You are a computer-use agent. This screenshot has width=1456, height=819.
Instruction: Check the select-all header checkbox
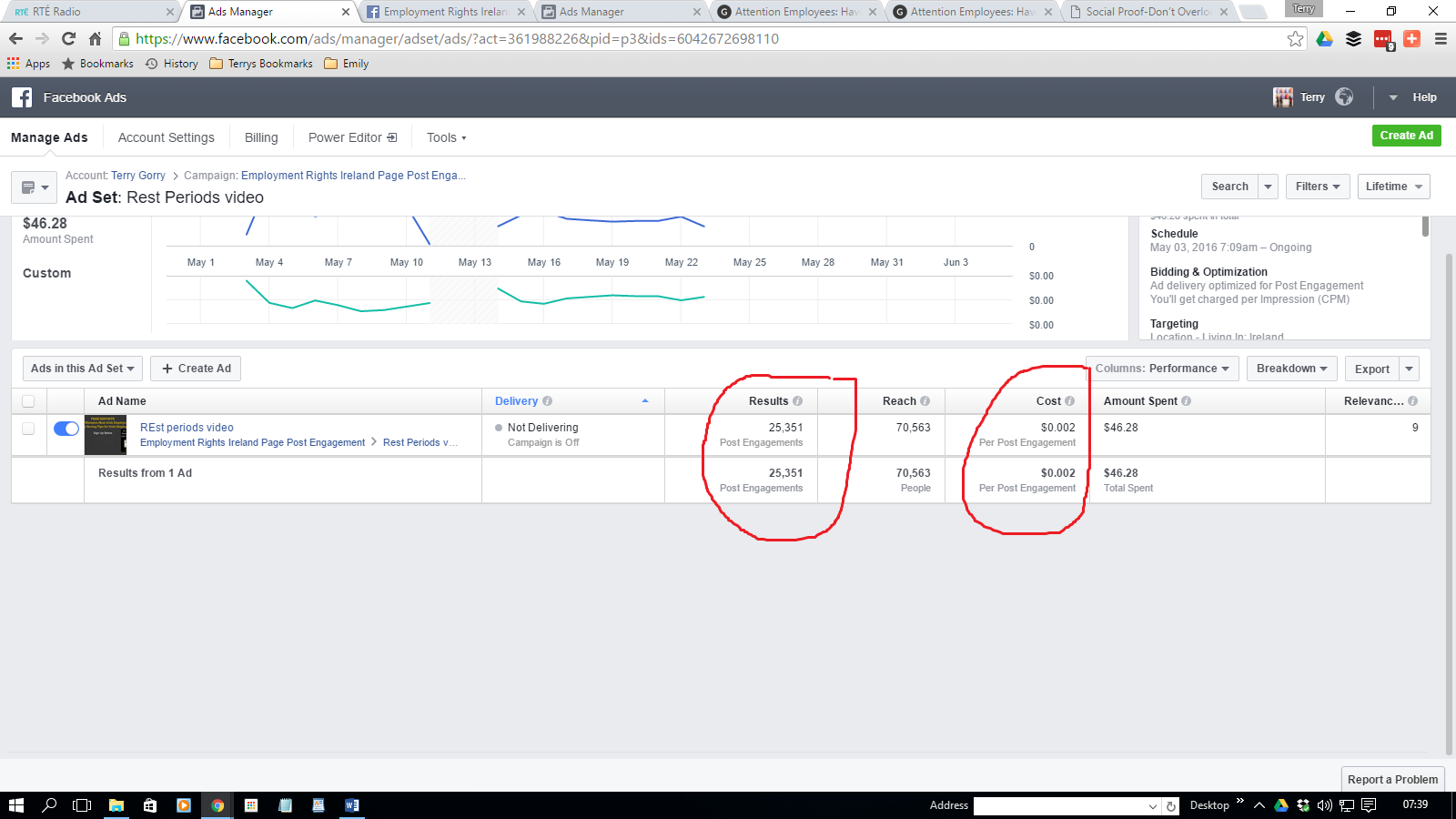click(x=28, y=401)
